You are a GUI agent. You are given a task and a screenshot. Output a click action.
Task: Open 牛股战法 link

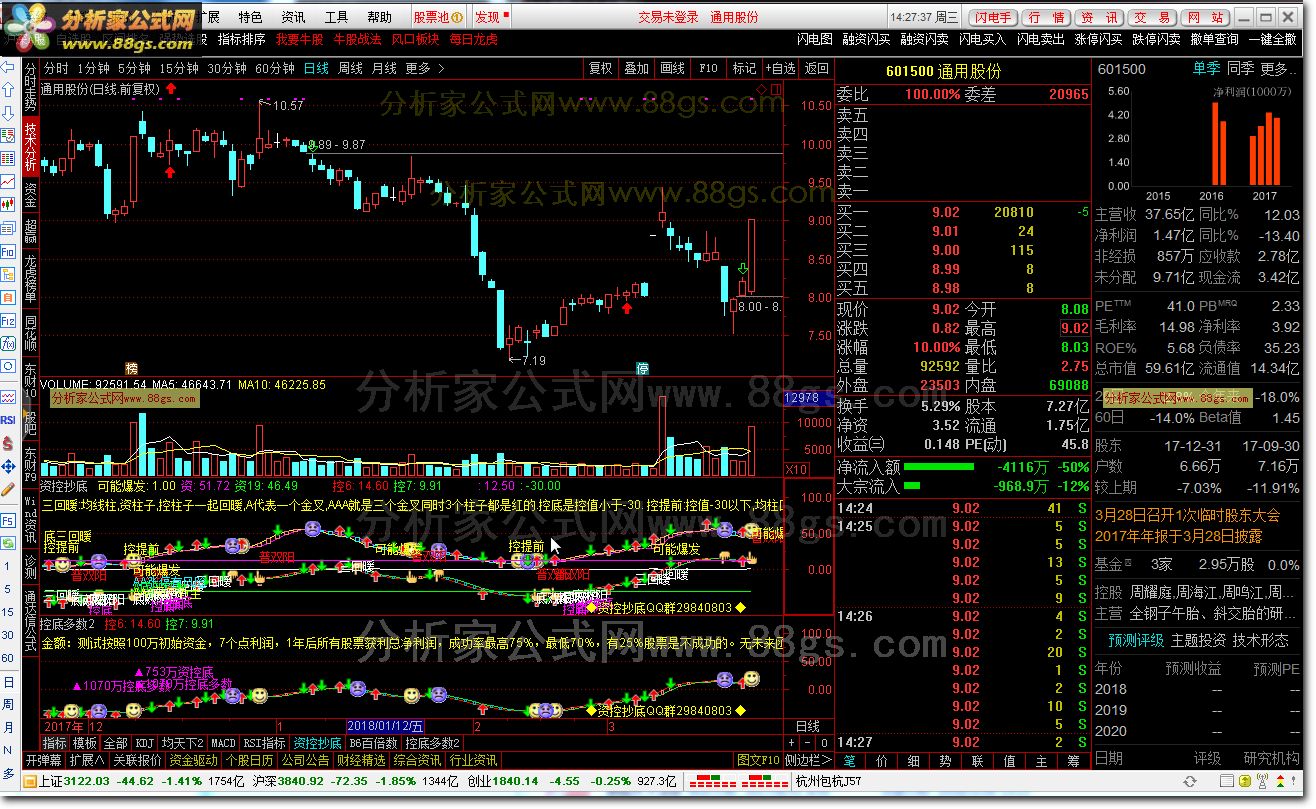pyautogui.click(x=357, y=39)
